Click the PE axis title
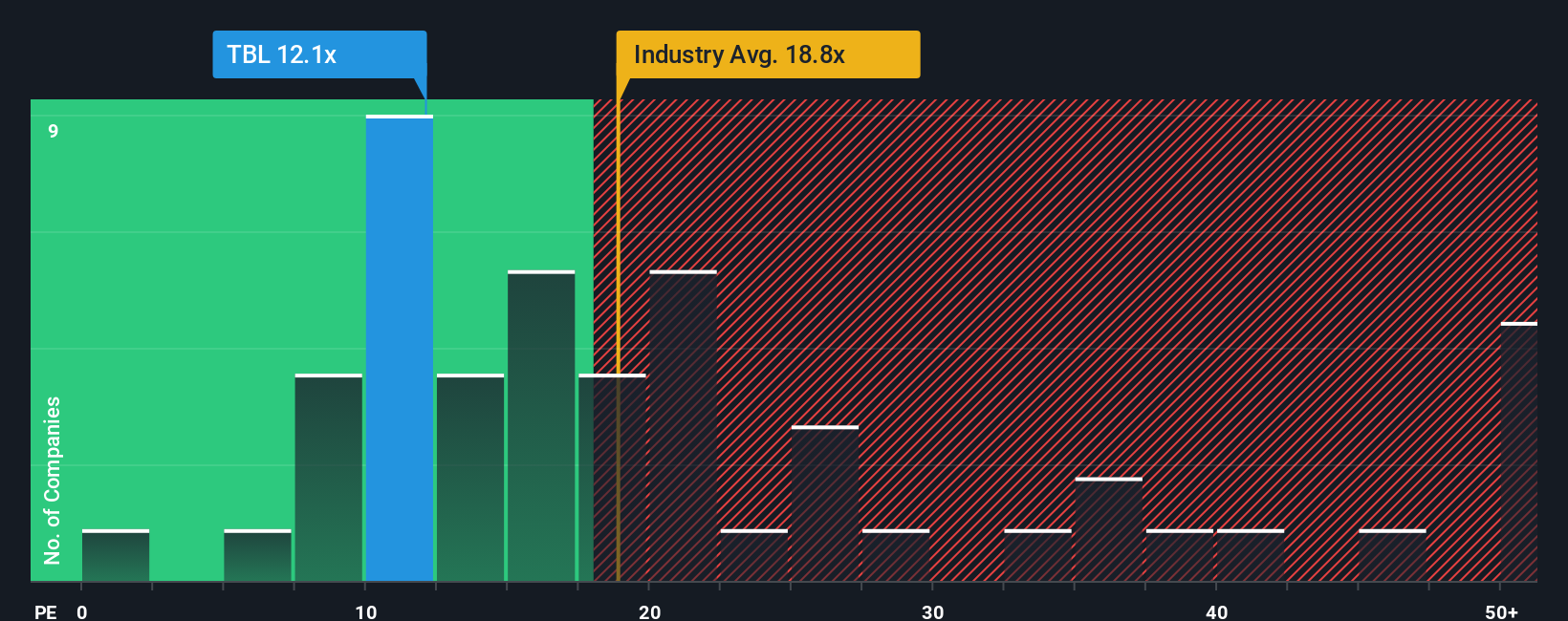This screenshot has width=1568, height=621. (x=45, y=611)
